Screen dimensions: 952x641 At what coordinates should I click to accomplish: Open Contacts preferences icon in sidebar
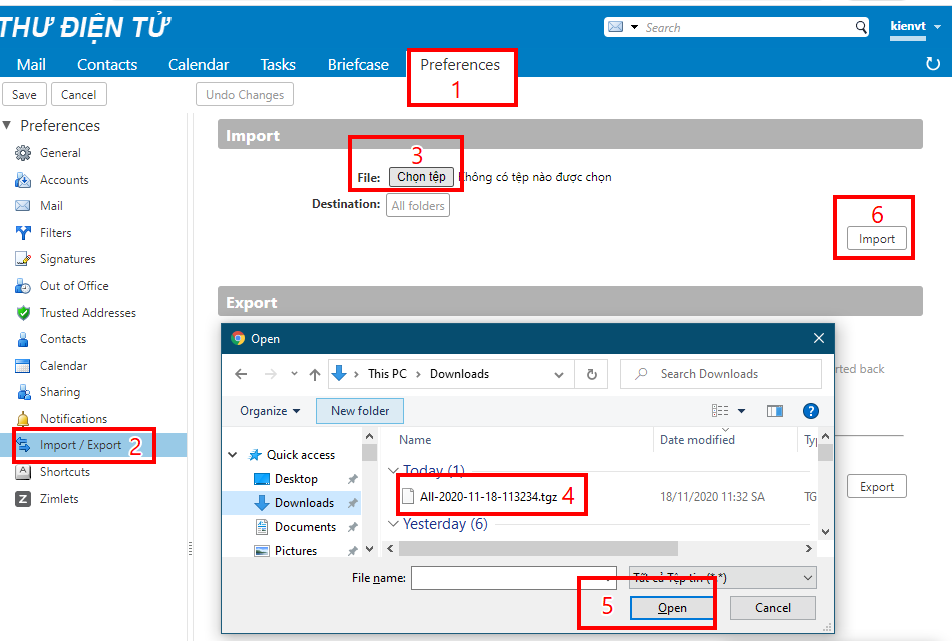(23, 339)
